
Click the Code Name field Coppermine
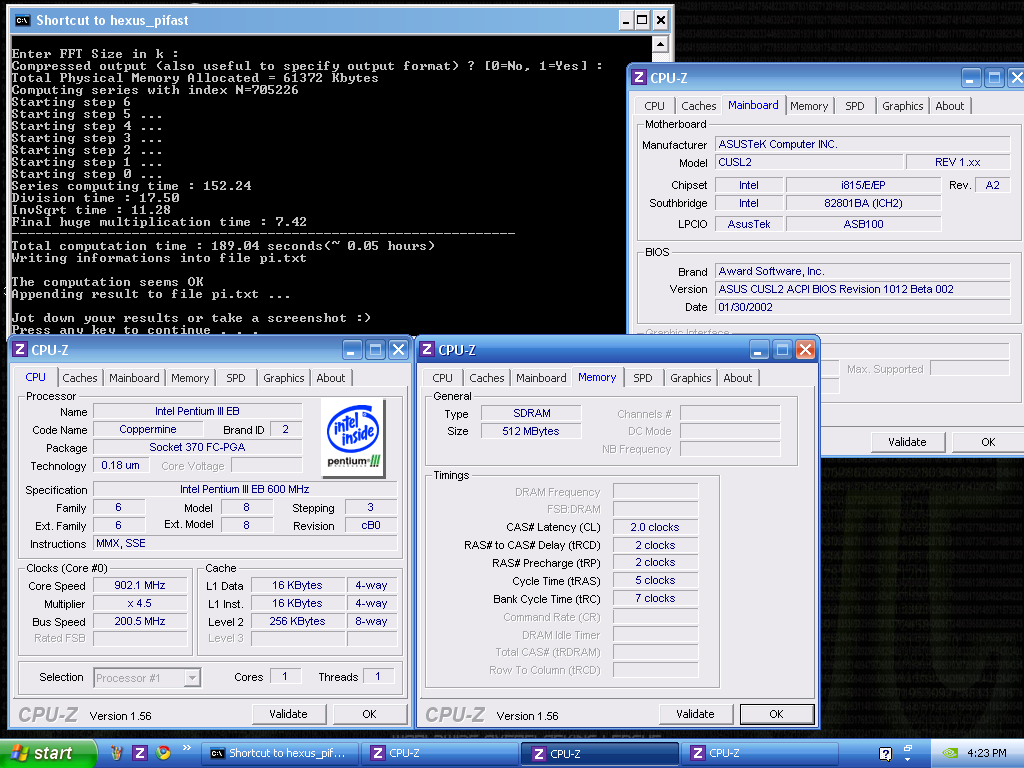(148, 430)
